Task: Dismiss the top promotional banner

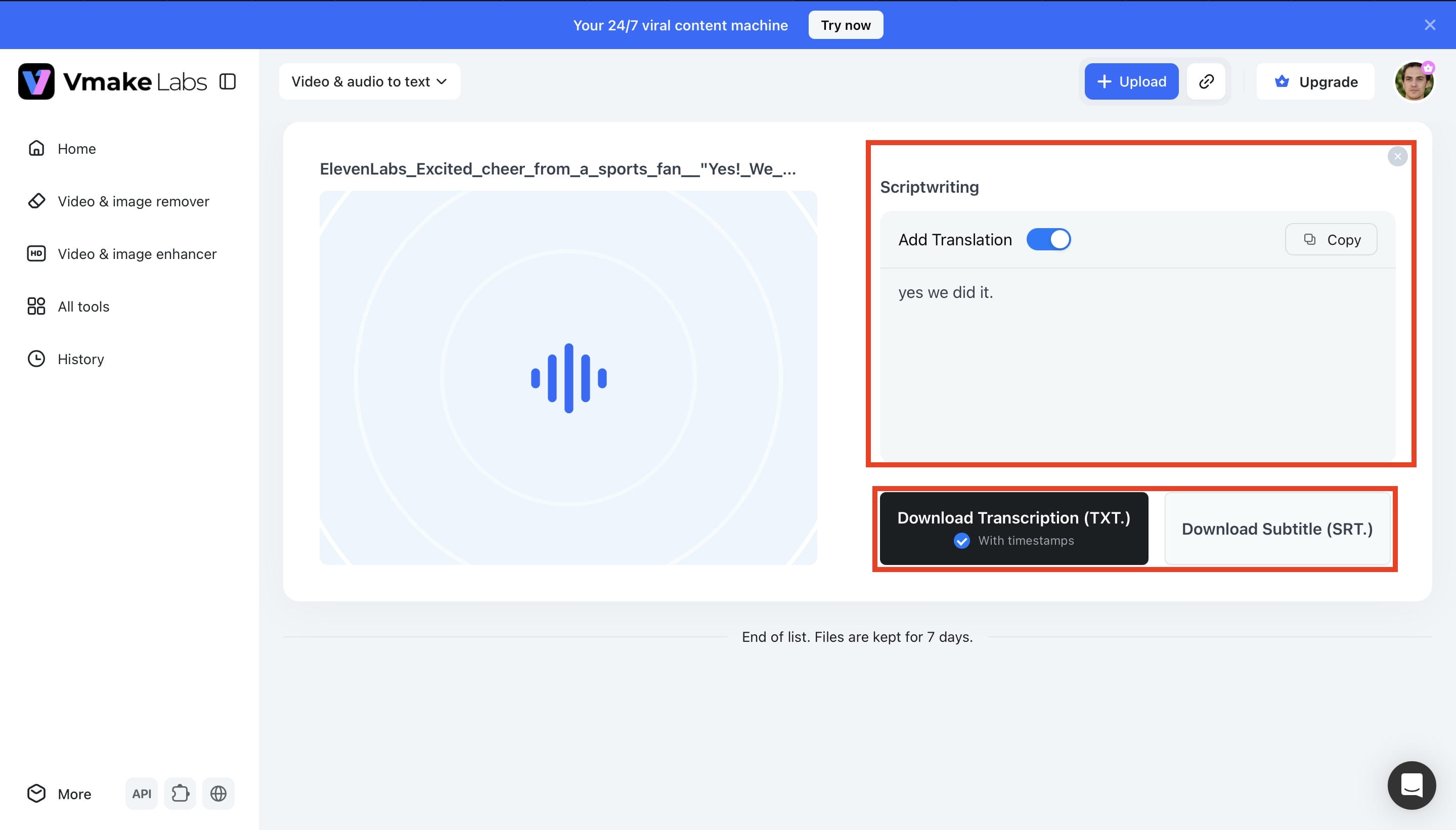Action: [x=1430, y=24]
